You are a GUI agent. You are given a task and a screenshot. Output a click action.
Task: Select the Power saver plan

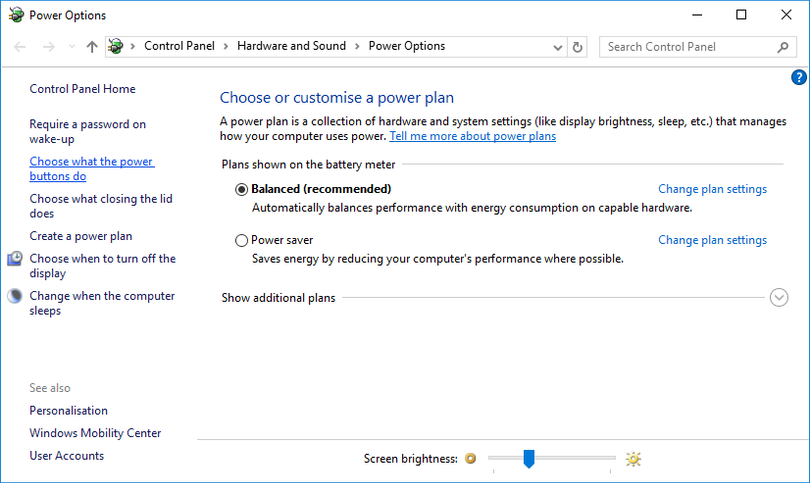point(241,240)
